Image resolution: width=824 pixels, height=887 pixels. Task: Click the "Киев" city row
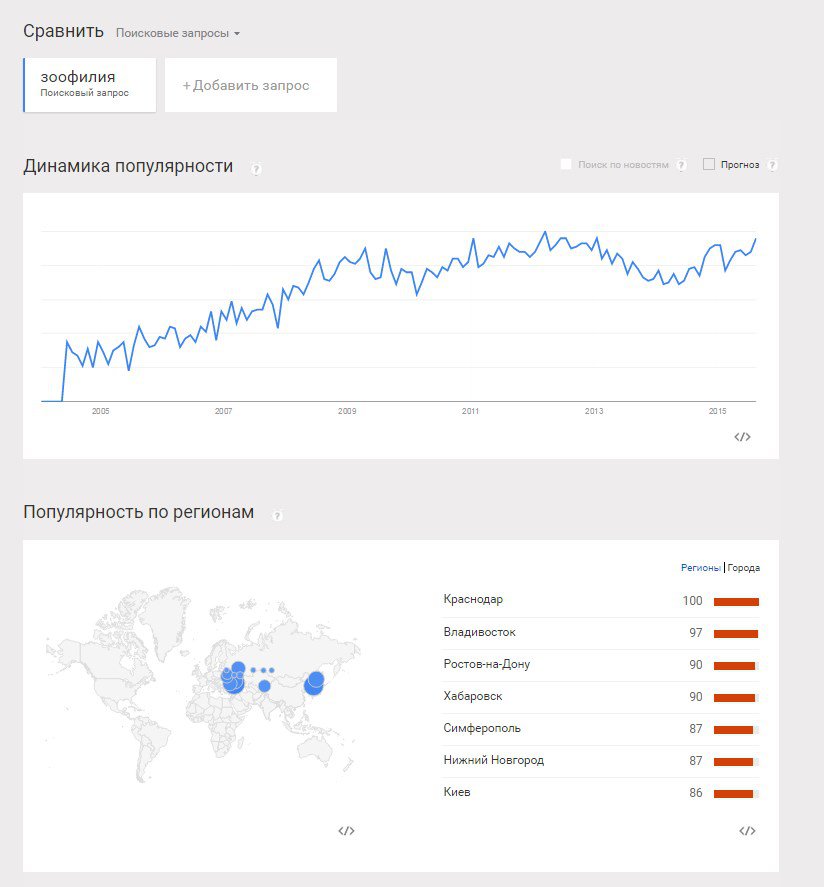tap(457, 792)
